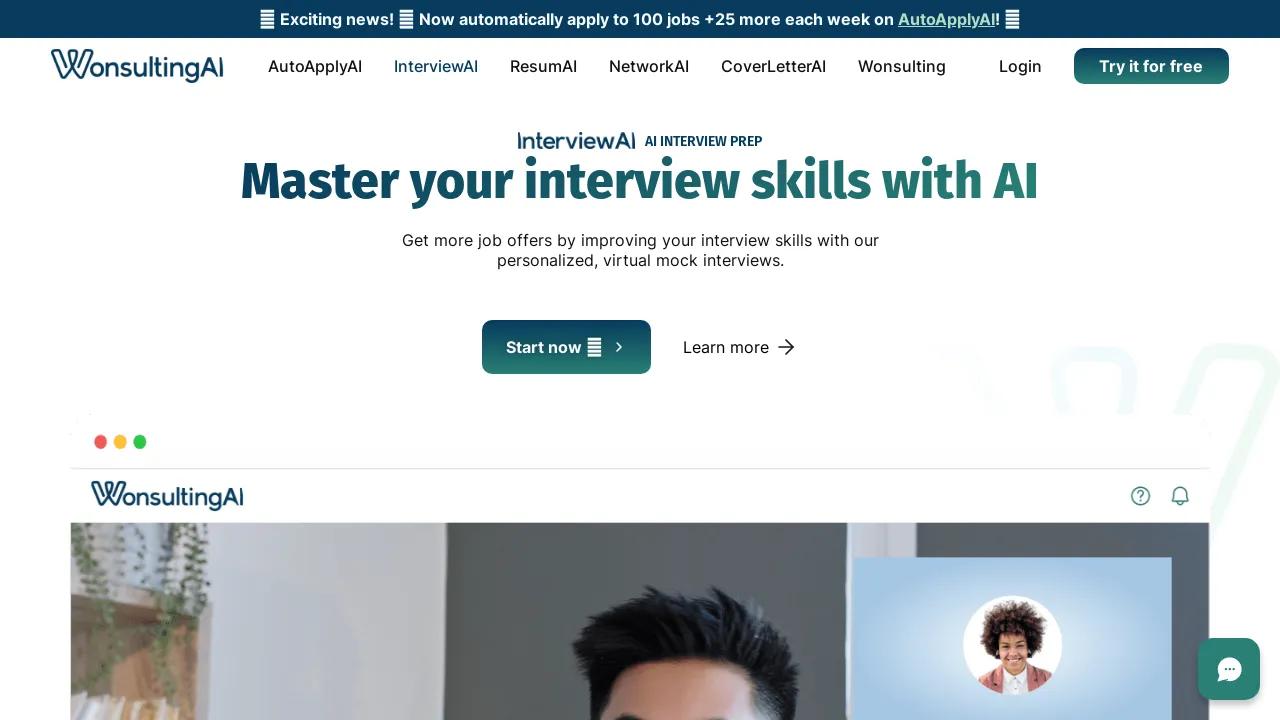The width and height of the screenshot is (1280, 720).
Task: Go to the NetworkAI page
Action: [649, 66]
